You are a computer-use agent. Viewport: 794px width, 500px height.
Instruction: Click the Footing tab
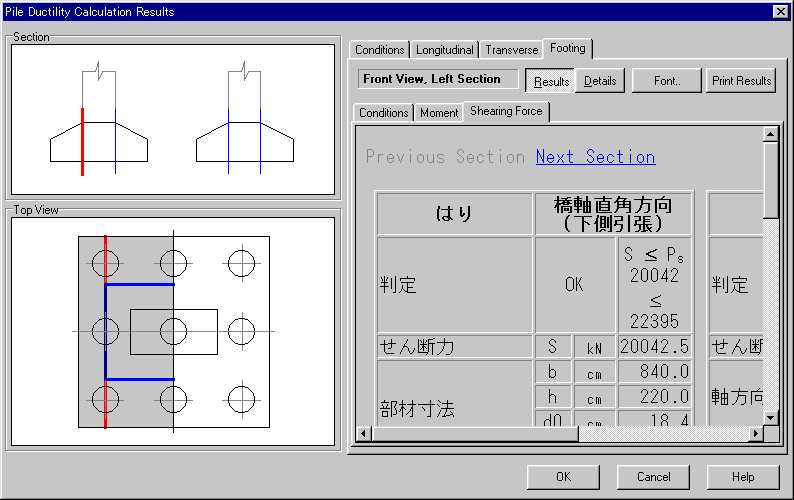(567, 48)
